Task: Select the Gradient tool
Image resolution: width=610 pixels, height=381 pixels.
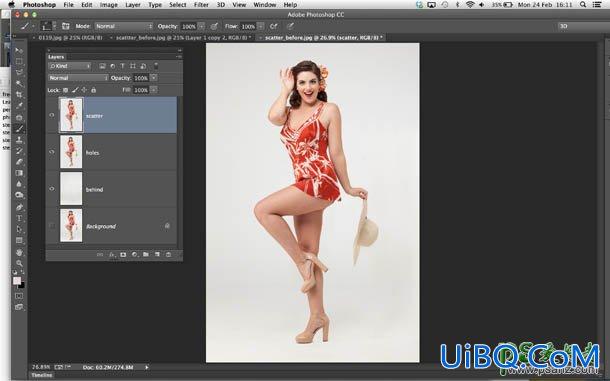Action: pyautogui.click(x=19, y=173)
